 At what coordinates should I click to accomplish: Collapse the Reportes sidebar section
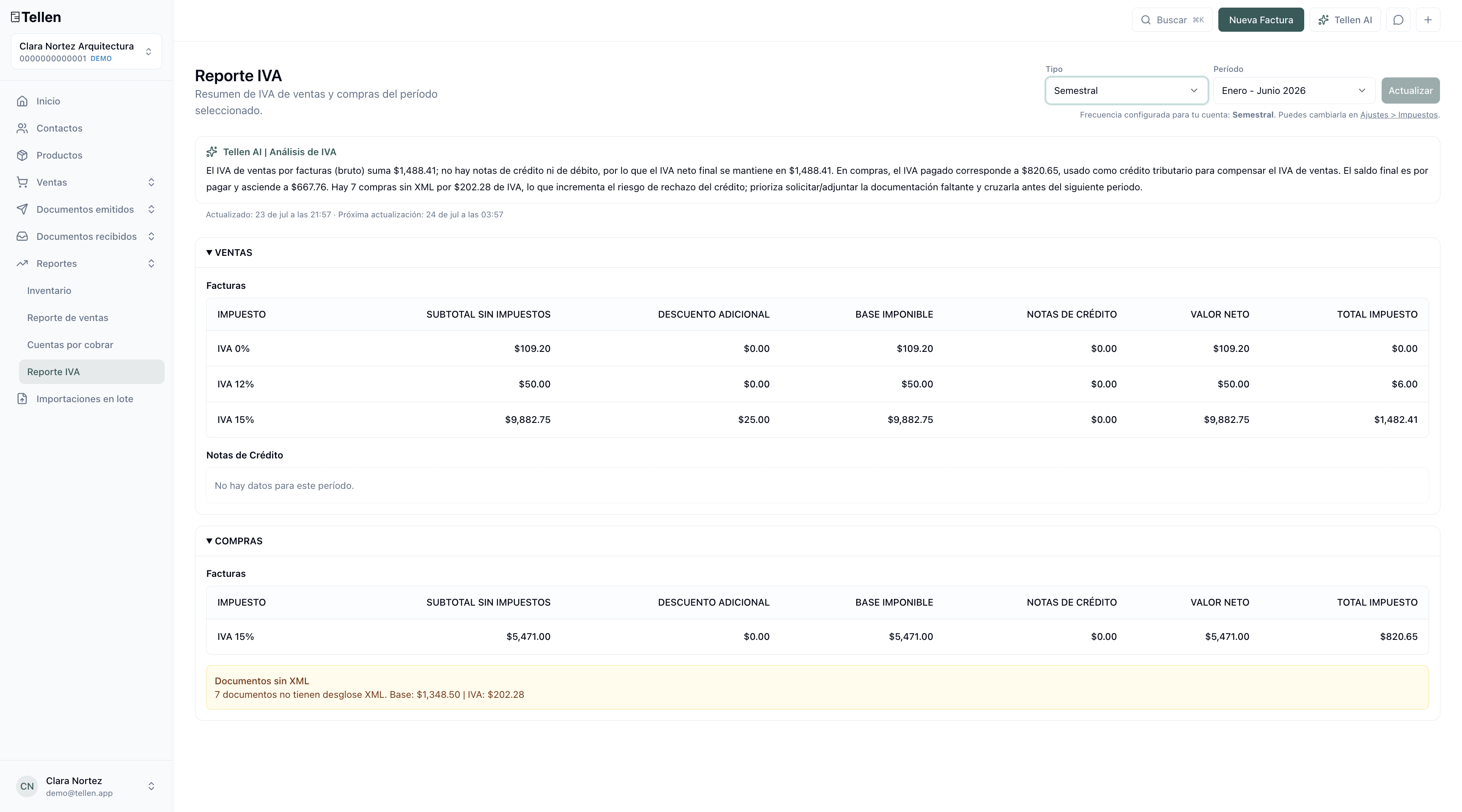pyautogui.click(x=151, y=263)
